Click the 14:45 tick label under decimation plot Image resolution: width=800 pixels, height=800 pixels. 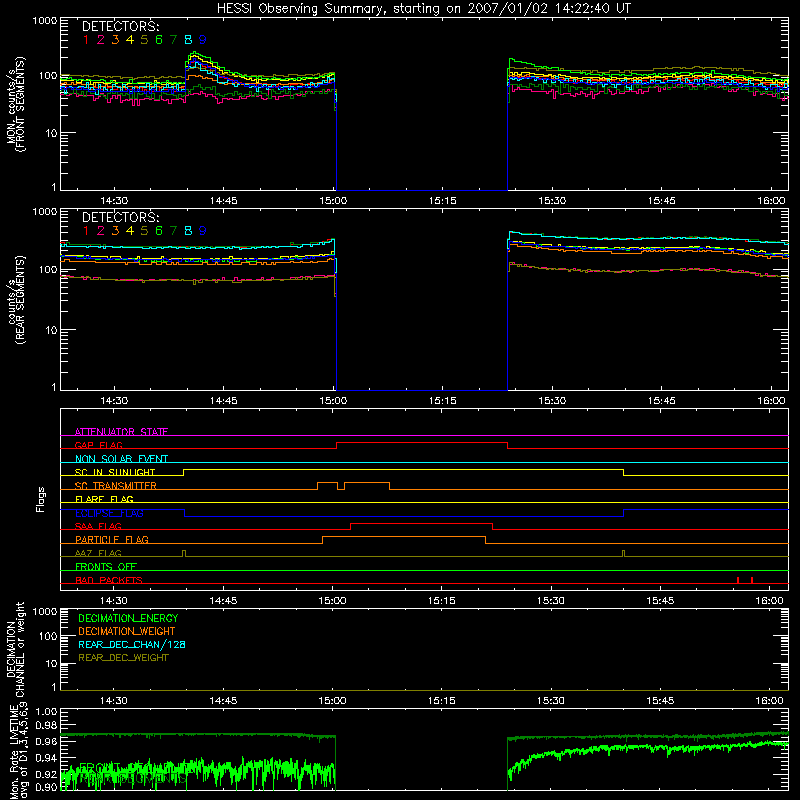223,701
